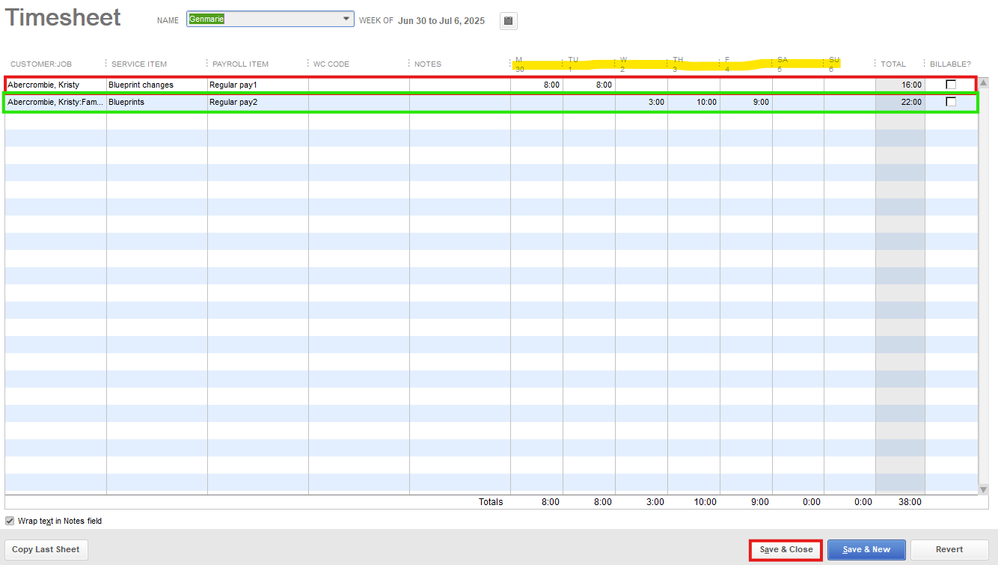Click the Regular pay2 payroll item cell
This screenshot has width=998, height=565.
257,102
